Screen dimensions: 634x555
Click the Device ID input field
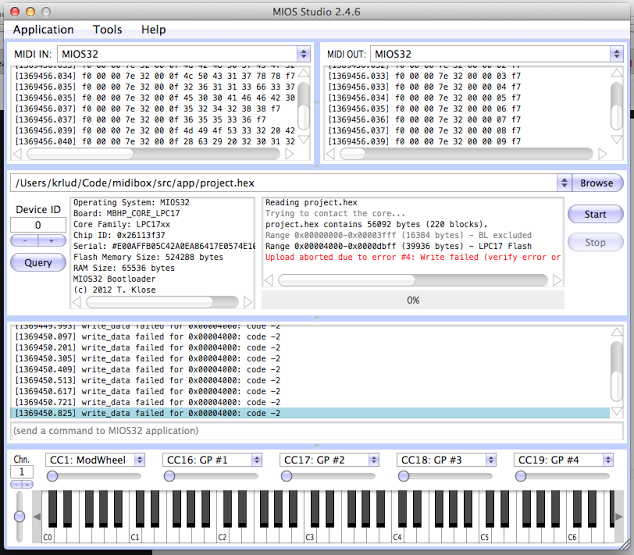[x=38, y=225]
